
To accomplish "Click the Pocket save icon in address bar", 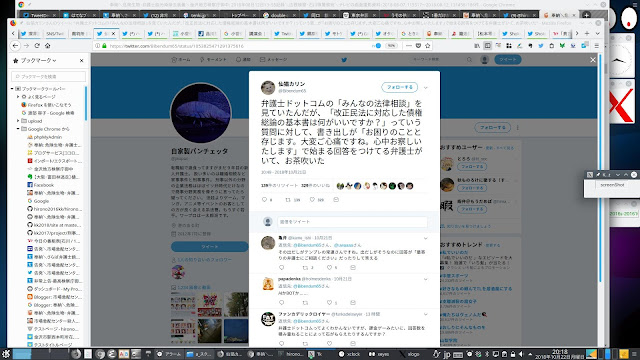I will pos(418,46).
